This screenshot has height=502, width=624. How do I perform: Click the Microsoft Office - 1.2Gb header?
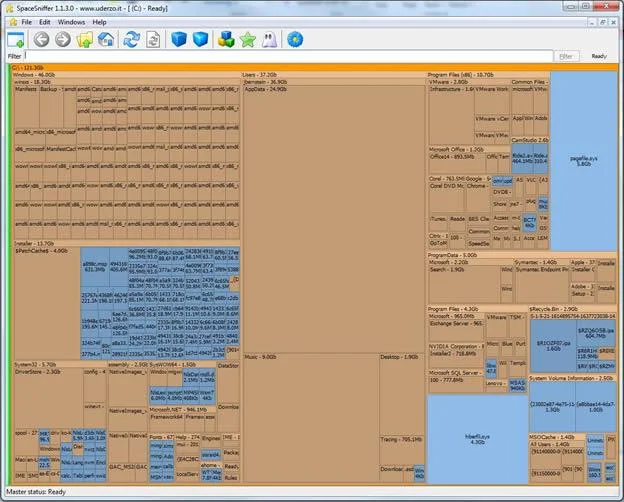(469, 150)
